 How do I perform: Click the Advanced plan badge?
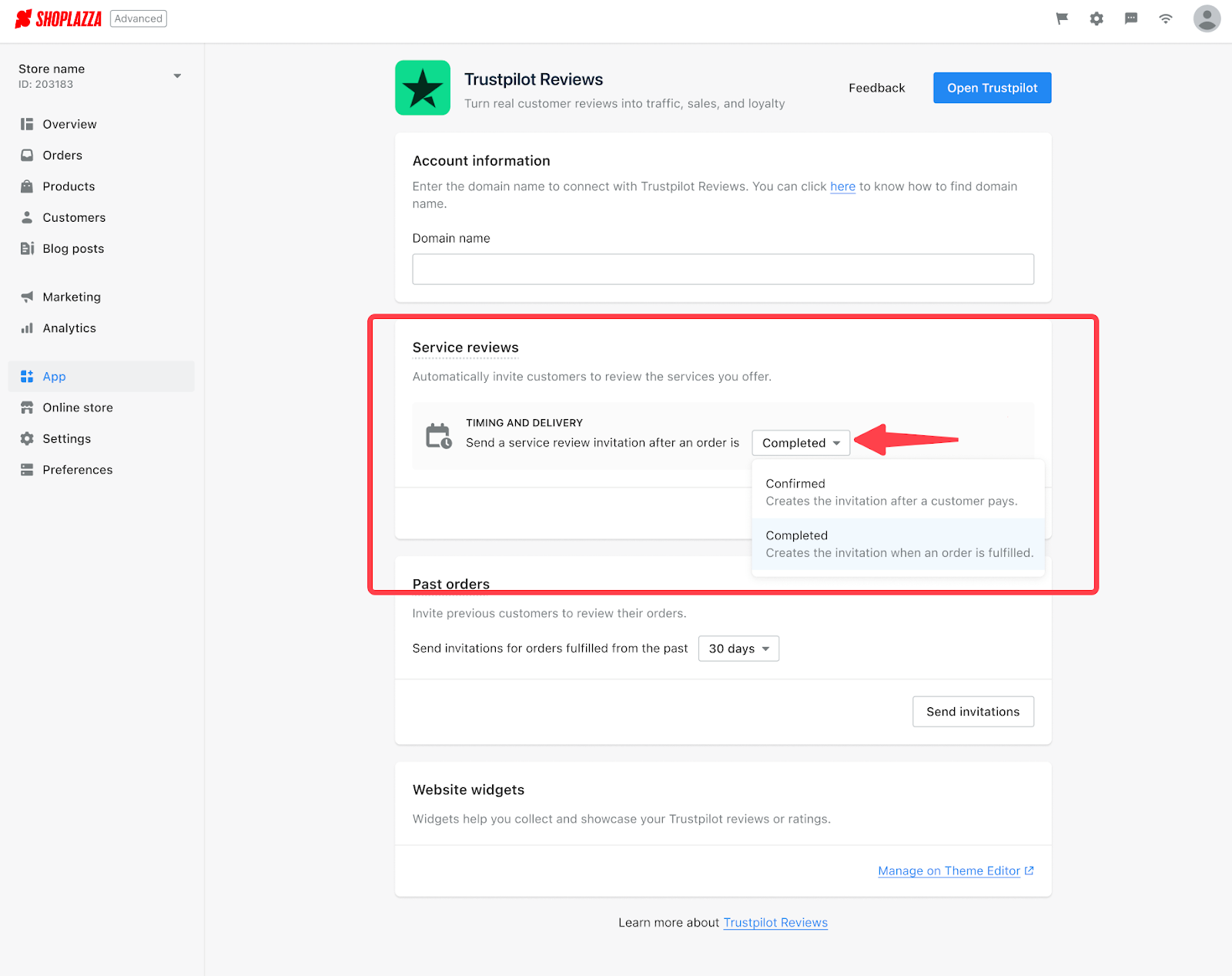pyautogui.click(x=139, y=18)
